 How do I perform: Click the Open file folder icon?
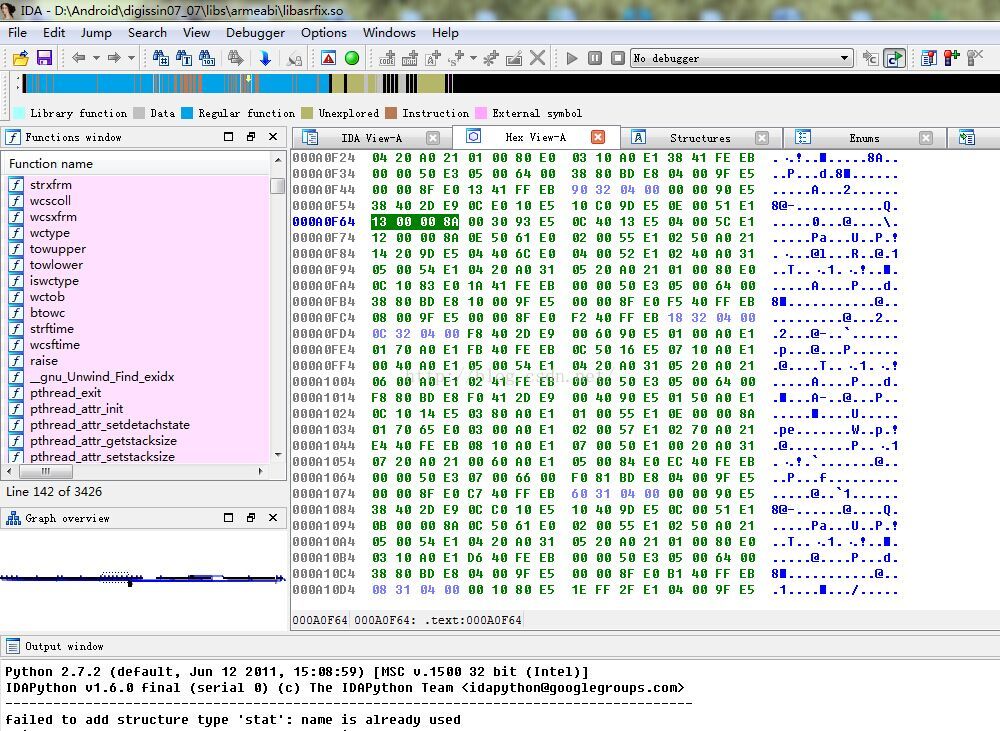coord(20,58)
